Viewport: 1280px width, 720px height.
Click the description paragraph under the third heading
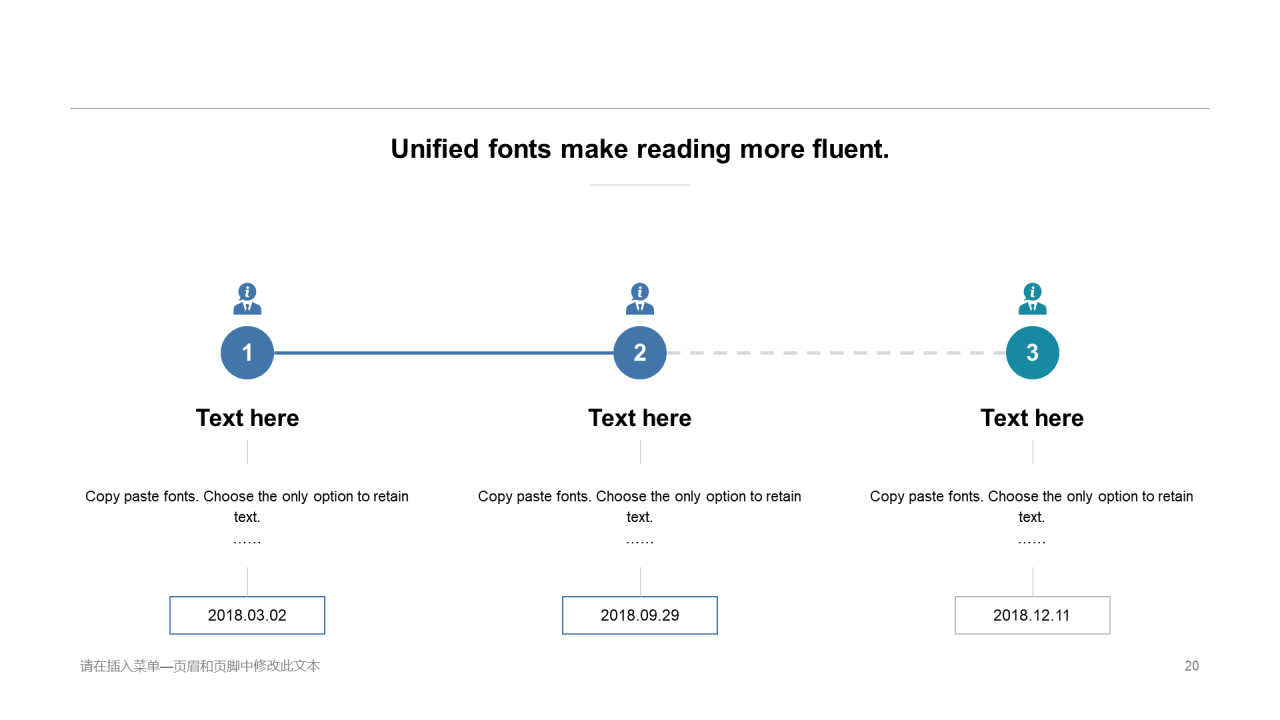click(x=1032, y=506)
